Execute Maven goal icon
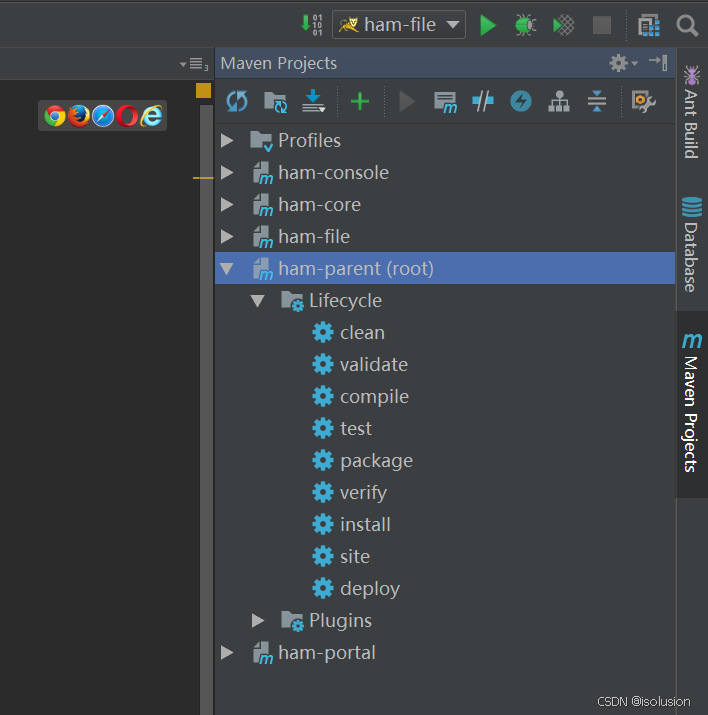708x715 pixels. (445, 102)
